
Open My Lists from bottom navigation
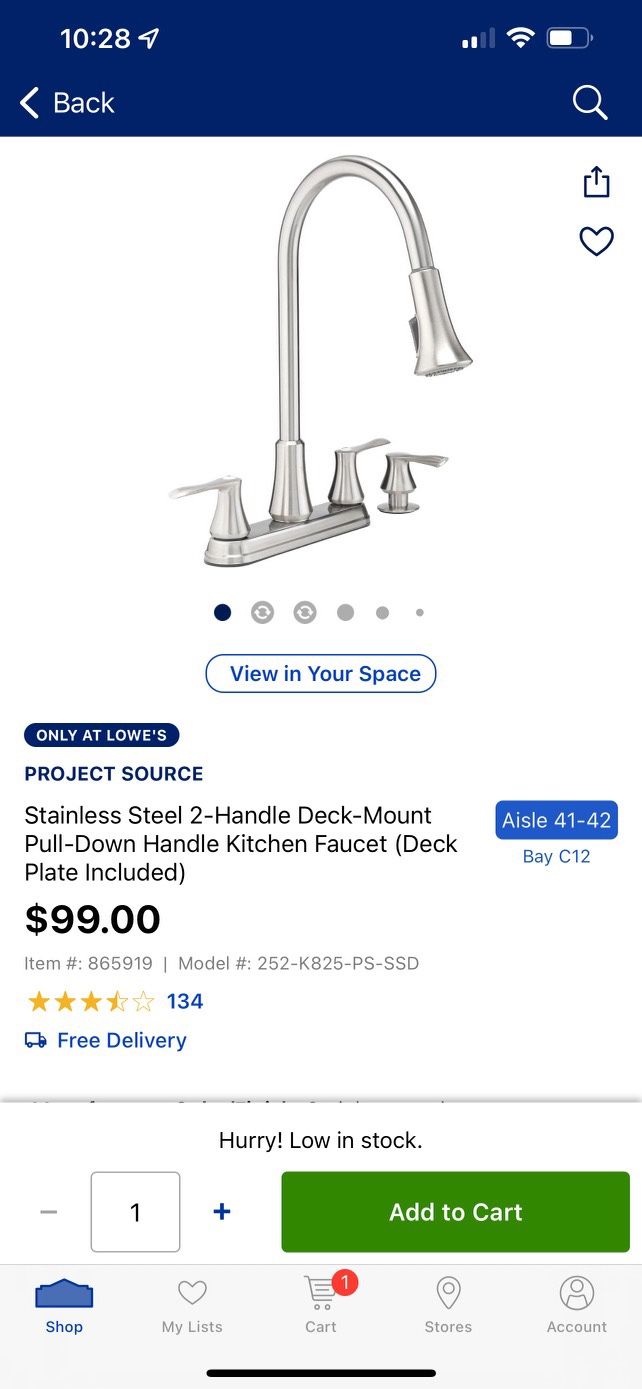point(191,1305)
